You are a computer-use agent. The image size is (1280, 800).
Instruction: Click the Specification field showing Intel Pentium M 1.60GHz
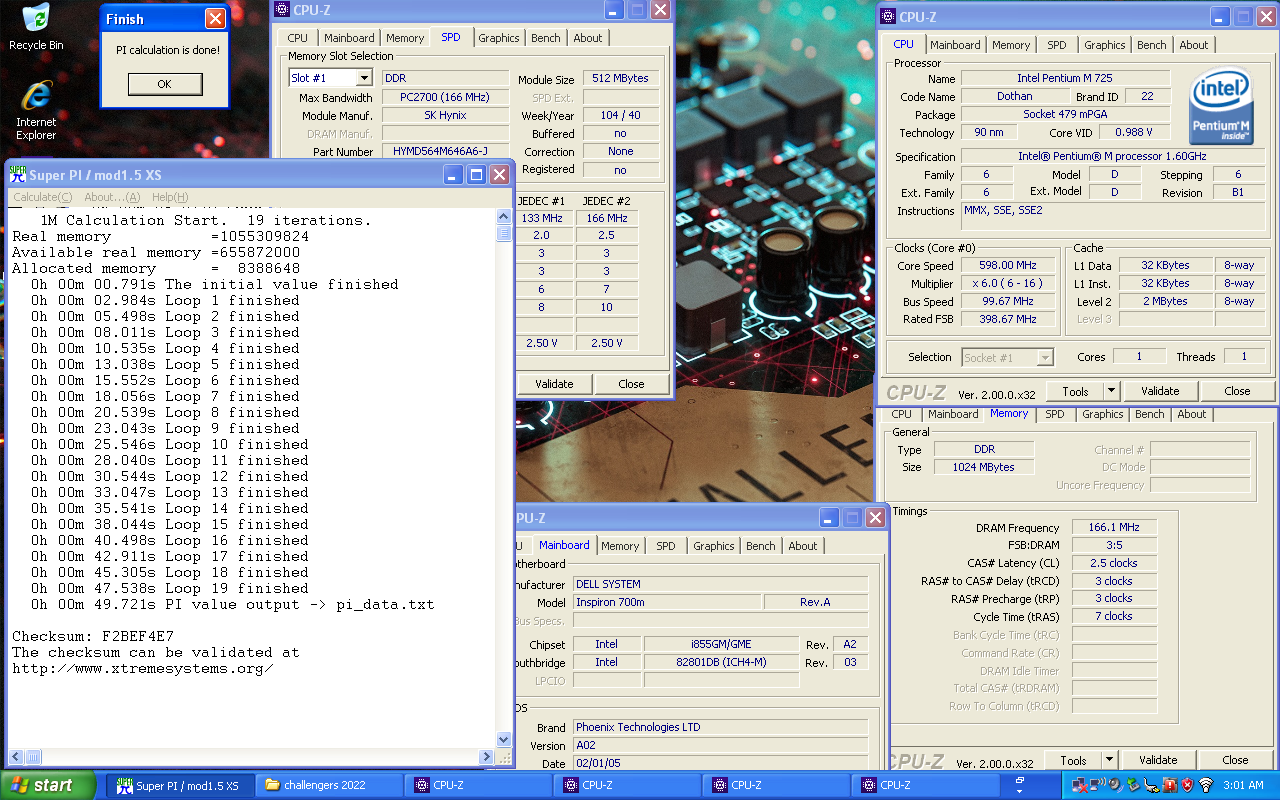coord(1115,156)
